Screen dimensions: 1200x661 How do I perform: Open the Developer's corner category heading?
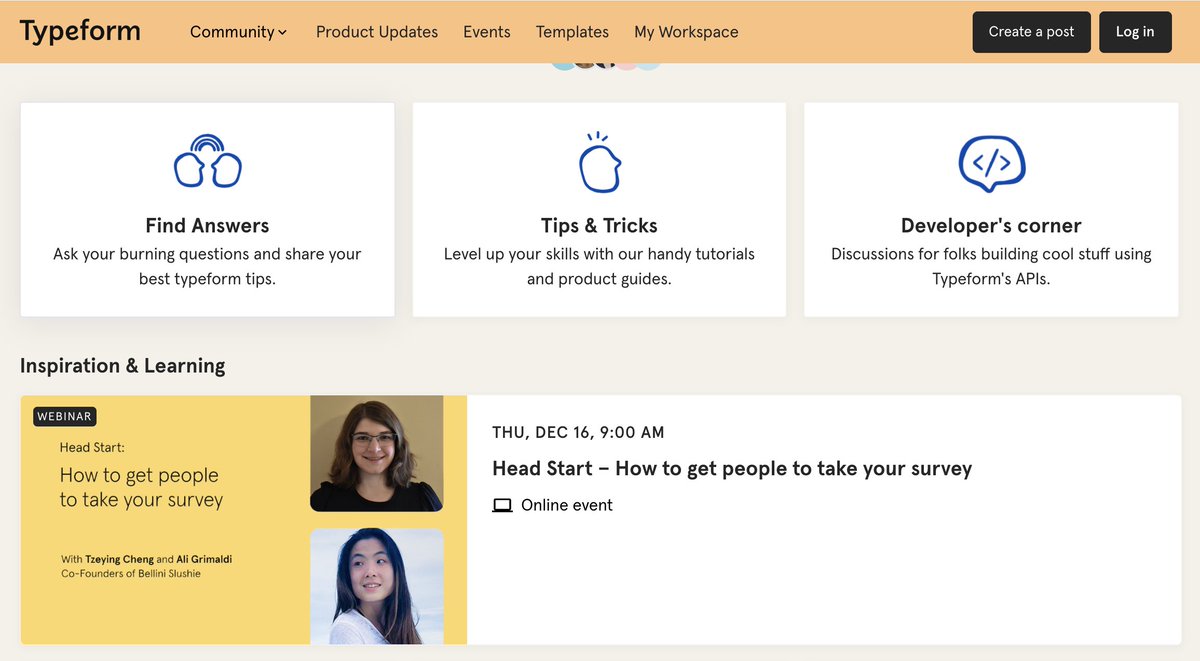coord(991,226)
